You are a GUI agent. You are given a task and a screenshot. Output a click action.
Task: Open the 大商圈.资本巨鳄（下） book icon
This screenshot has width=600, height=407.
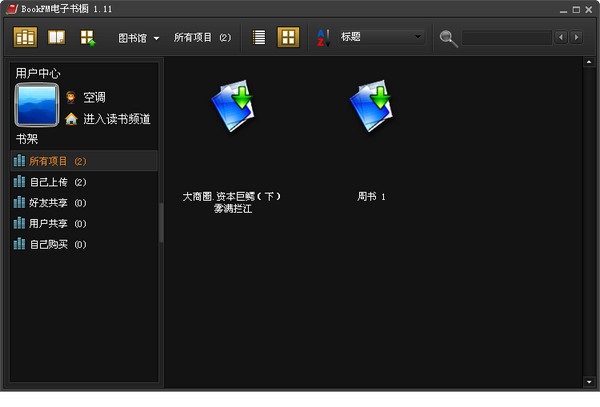pyautogui.click(x=233, y=106)
